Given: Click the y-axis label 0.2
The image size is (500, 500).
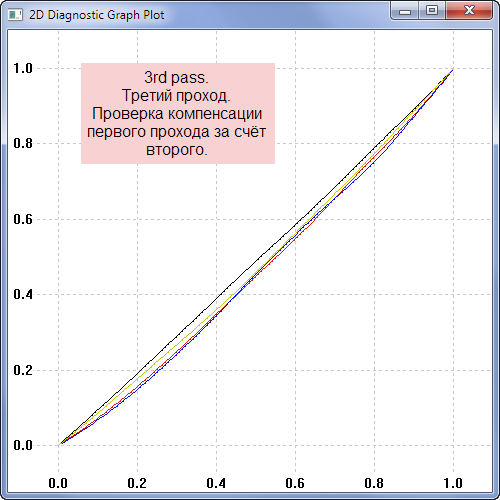Looking at the screenshot, I should click(x=23, y=370).
